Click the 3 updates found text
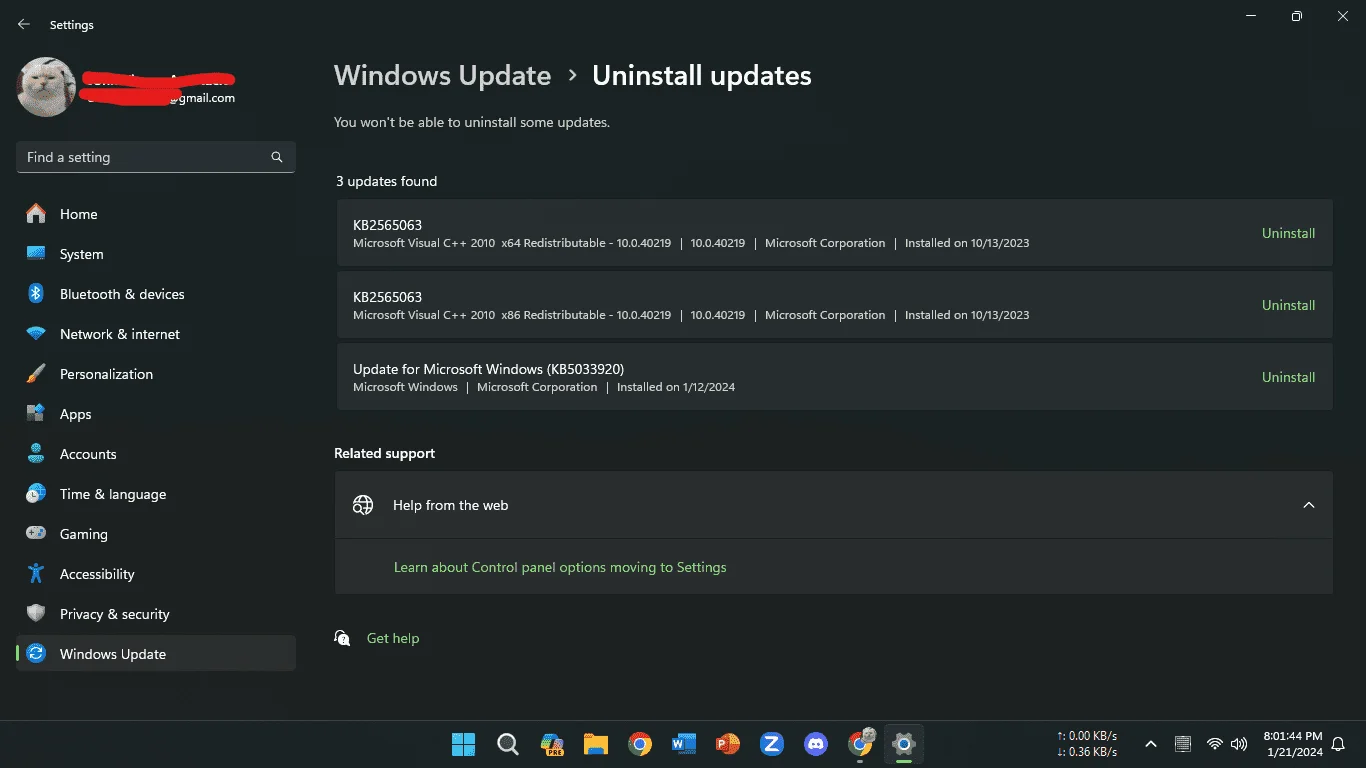Image resolution: width=1366 pixels, height=768 pixels. click(x=386, y=181)
